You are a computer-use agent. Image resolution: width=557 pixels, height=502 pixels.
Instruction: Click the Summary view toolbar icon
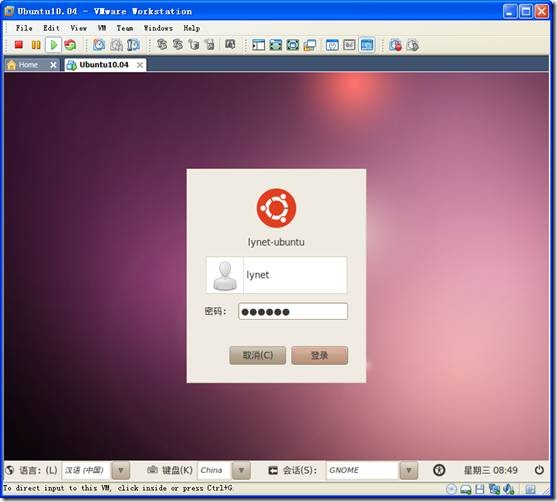pos(332,45)
